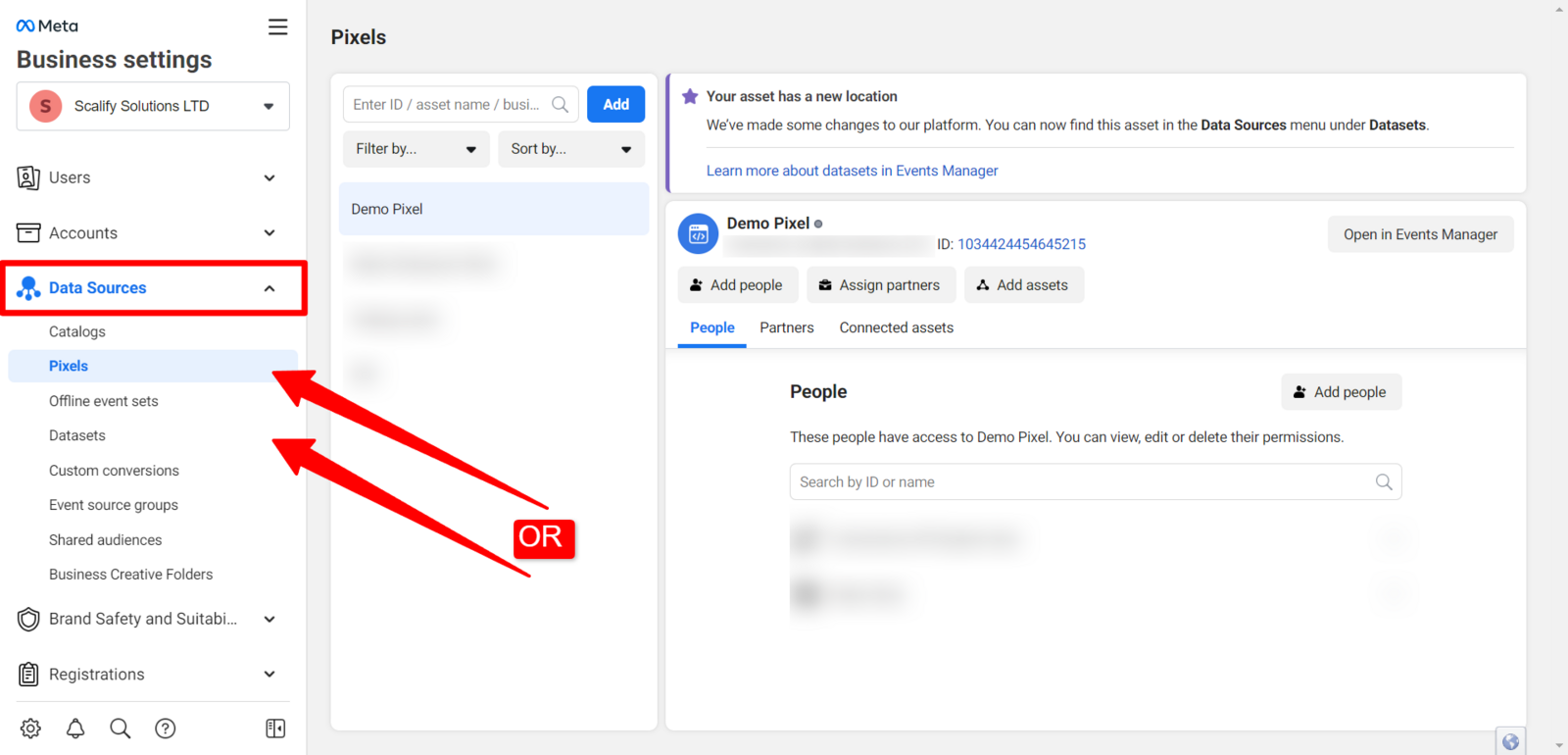Click the star icon in notice banner

(x=690, y=96)
